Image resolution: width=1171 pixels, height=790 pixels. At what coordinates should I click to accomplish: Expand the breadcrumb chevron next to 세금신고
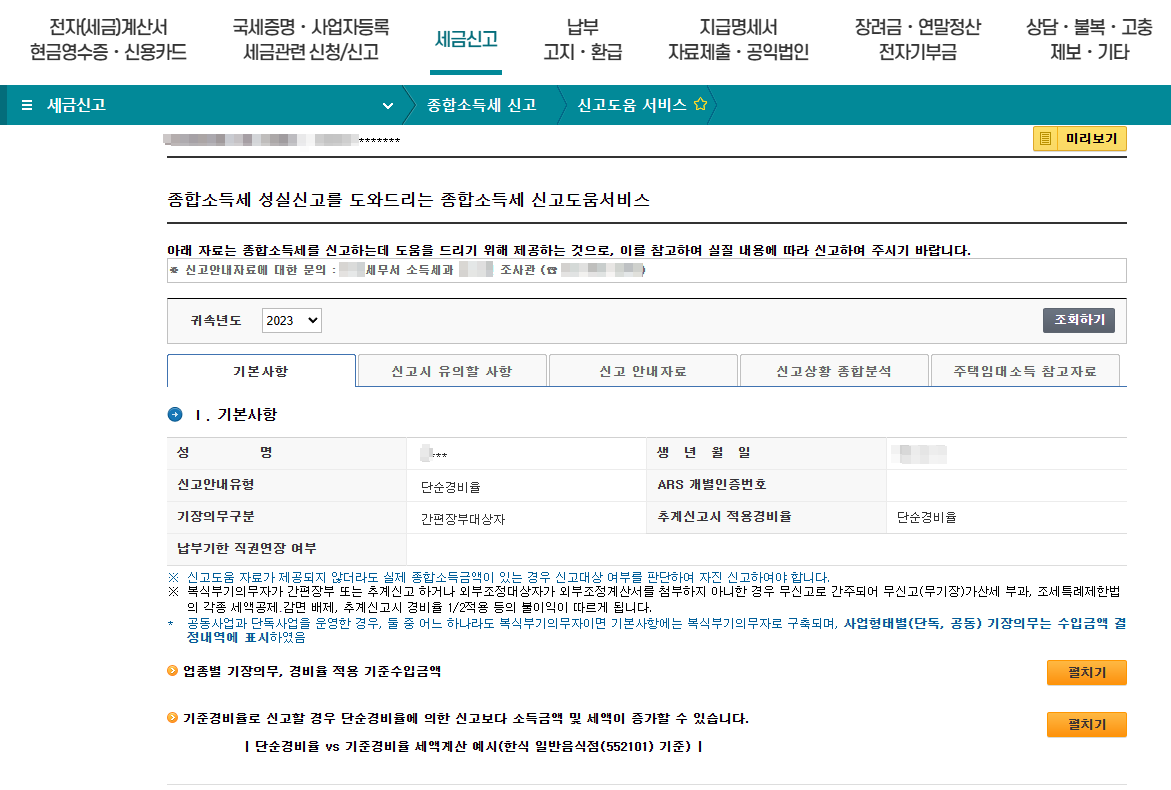(389, 105)
